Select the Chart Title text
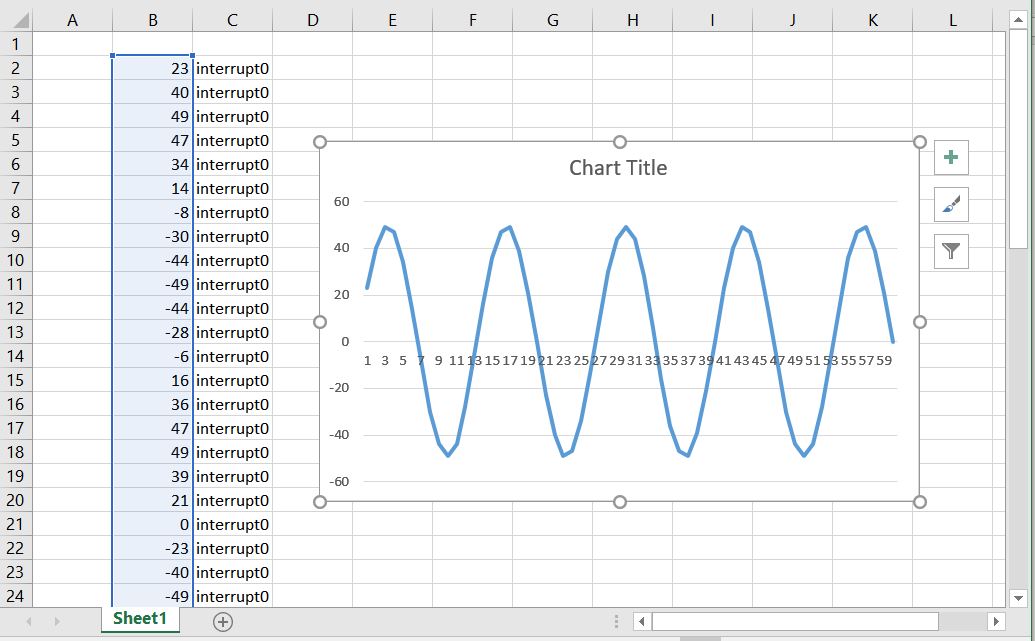Viewport: 1035px width, 641px height. 618,168
